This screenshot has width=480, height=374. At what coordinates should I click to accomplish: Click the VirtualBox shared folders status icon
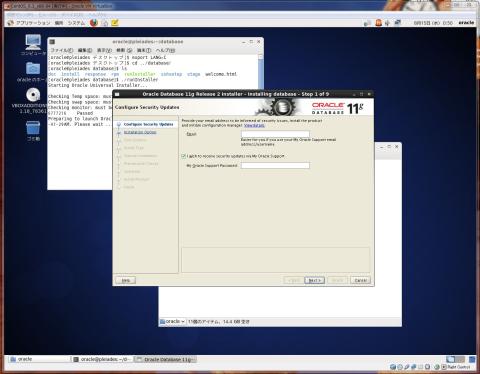pyautogui.click(x=421, y=367)
